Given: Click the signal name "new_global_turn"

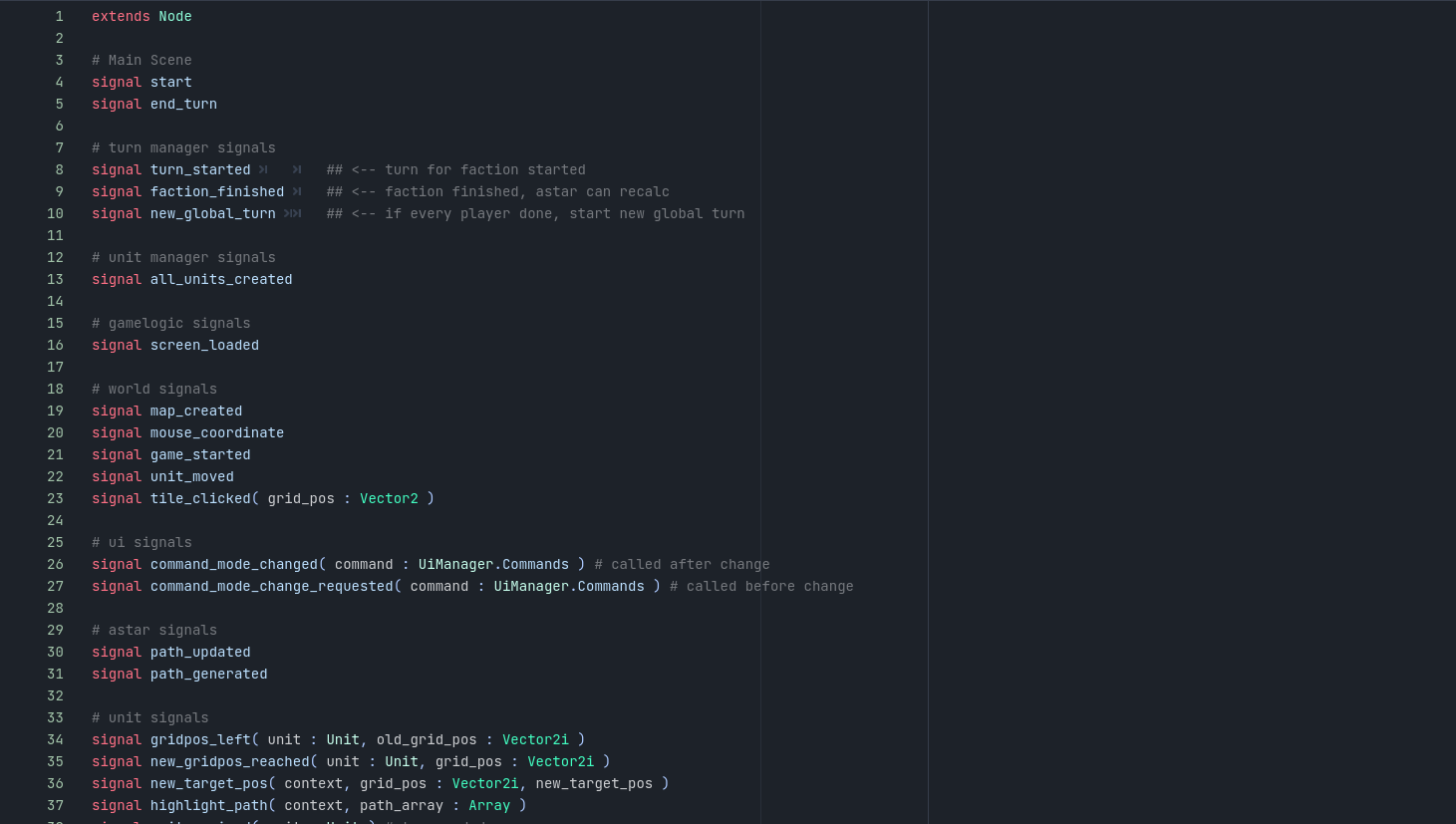Looking at the screenshot, I should pyautogui.click(x=213, y=213).
